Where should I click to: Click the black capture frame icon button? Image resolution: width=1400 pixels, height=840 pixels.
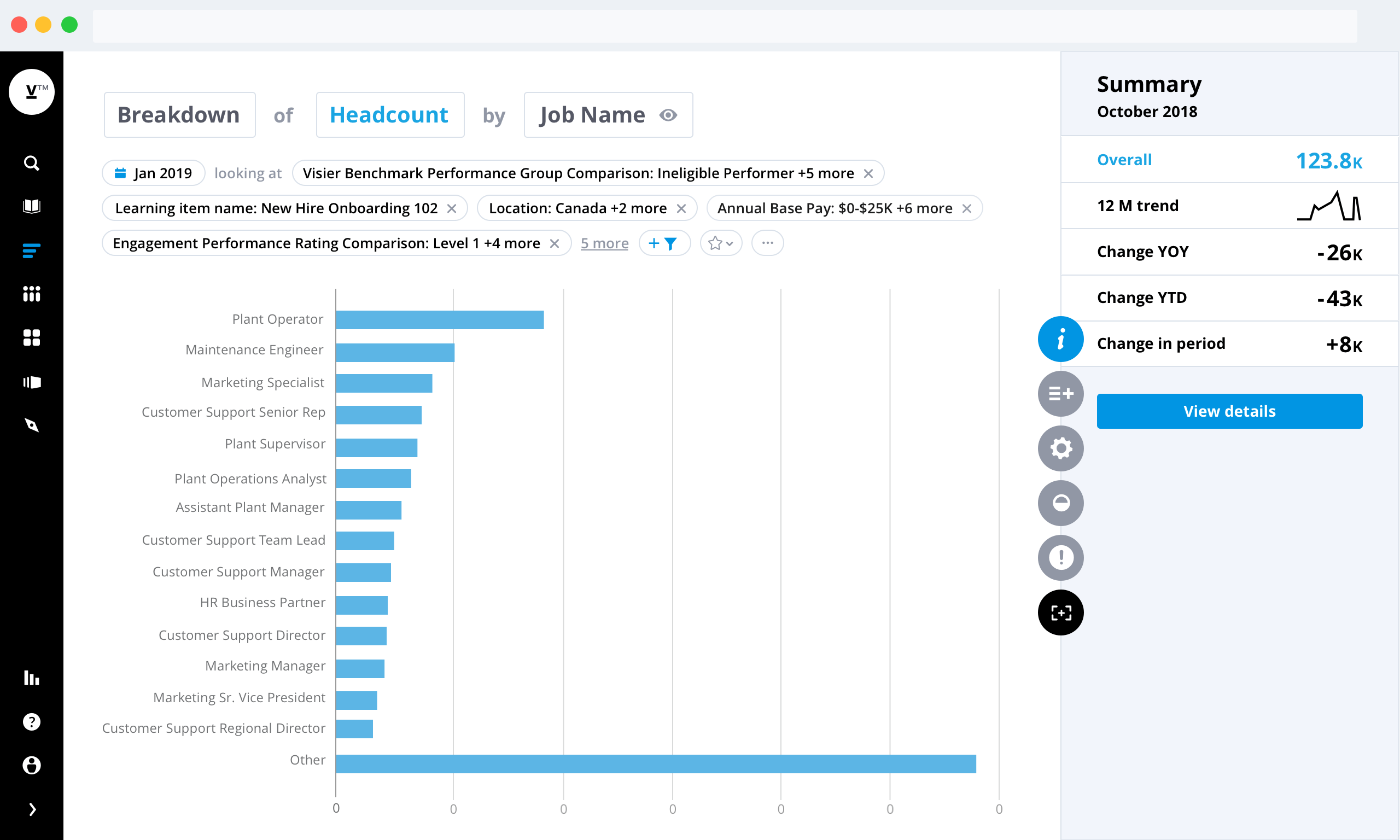point(1060,612)
